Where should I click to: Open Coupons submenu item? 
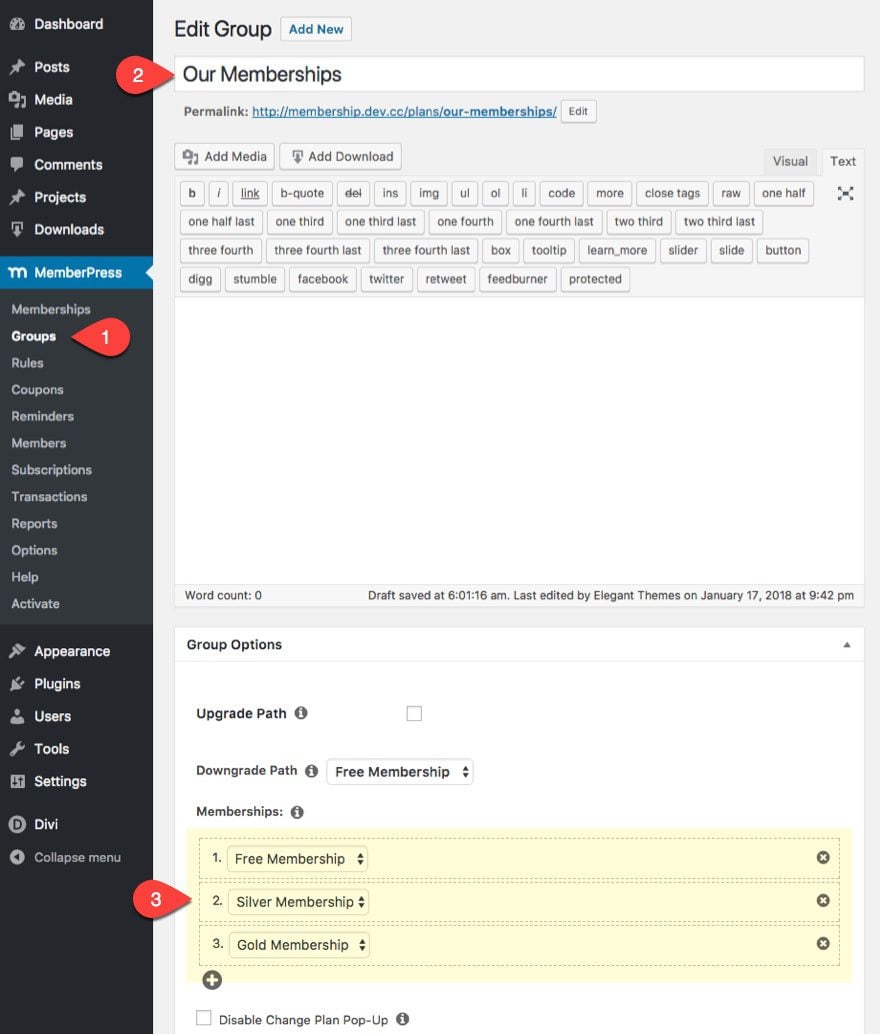tap(37, 390)
